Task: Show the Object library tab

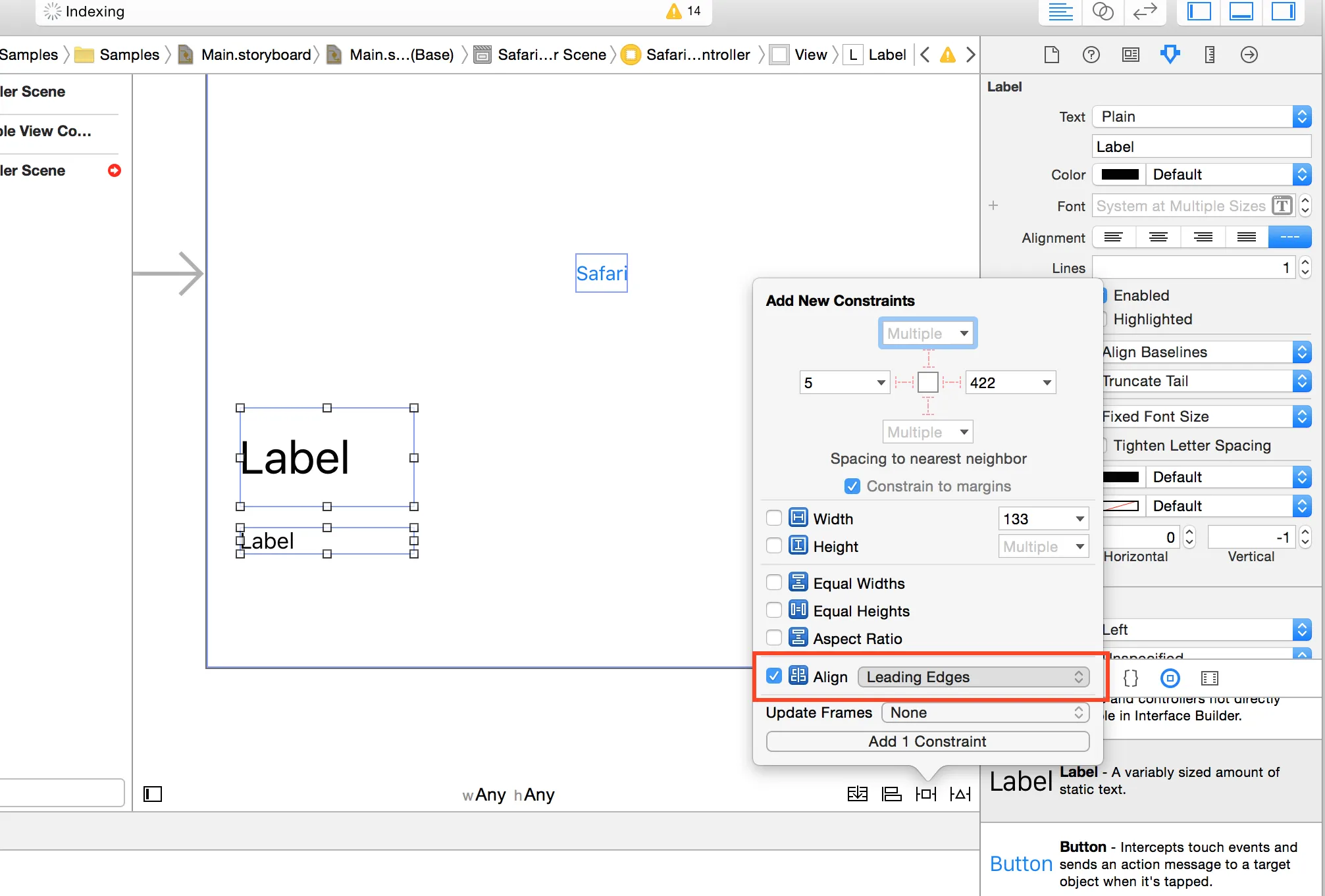Action: coord(1170,678)
